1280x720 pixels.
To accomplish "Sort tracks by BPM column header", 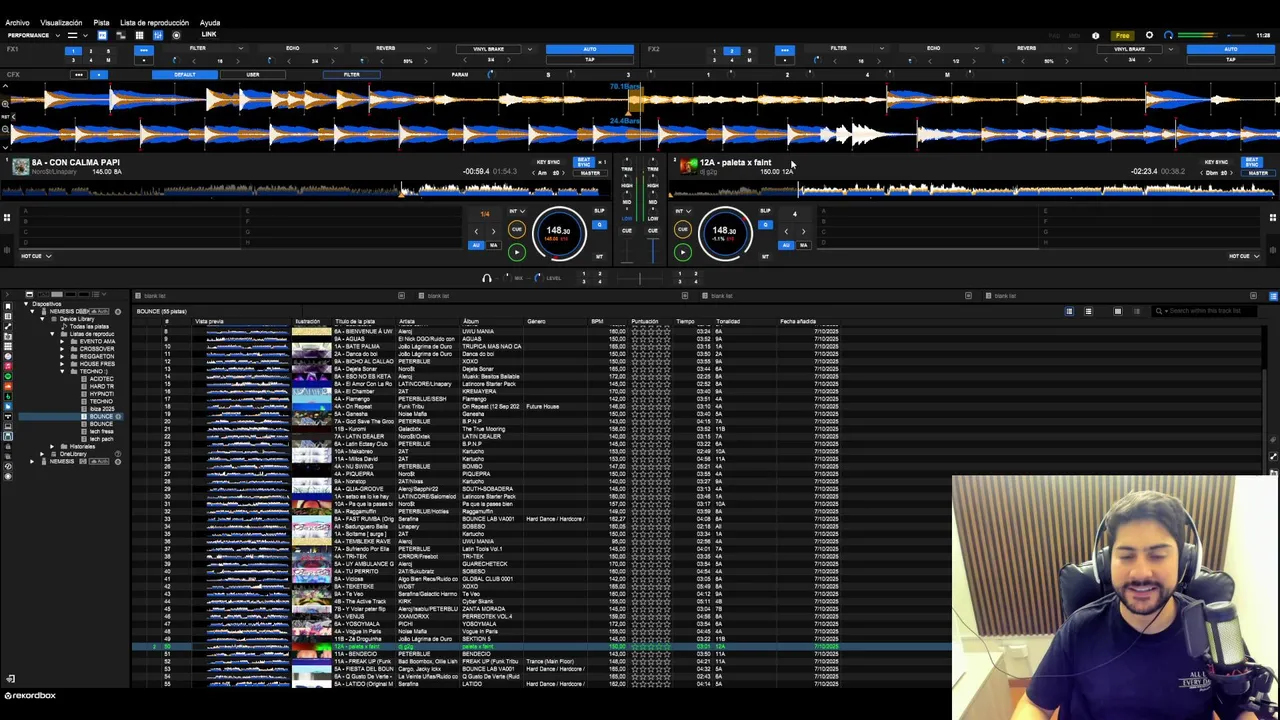I will coord(597,321).
